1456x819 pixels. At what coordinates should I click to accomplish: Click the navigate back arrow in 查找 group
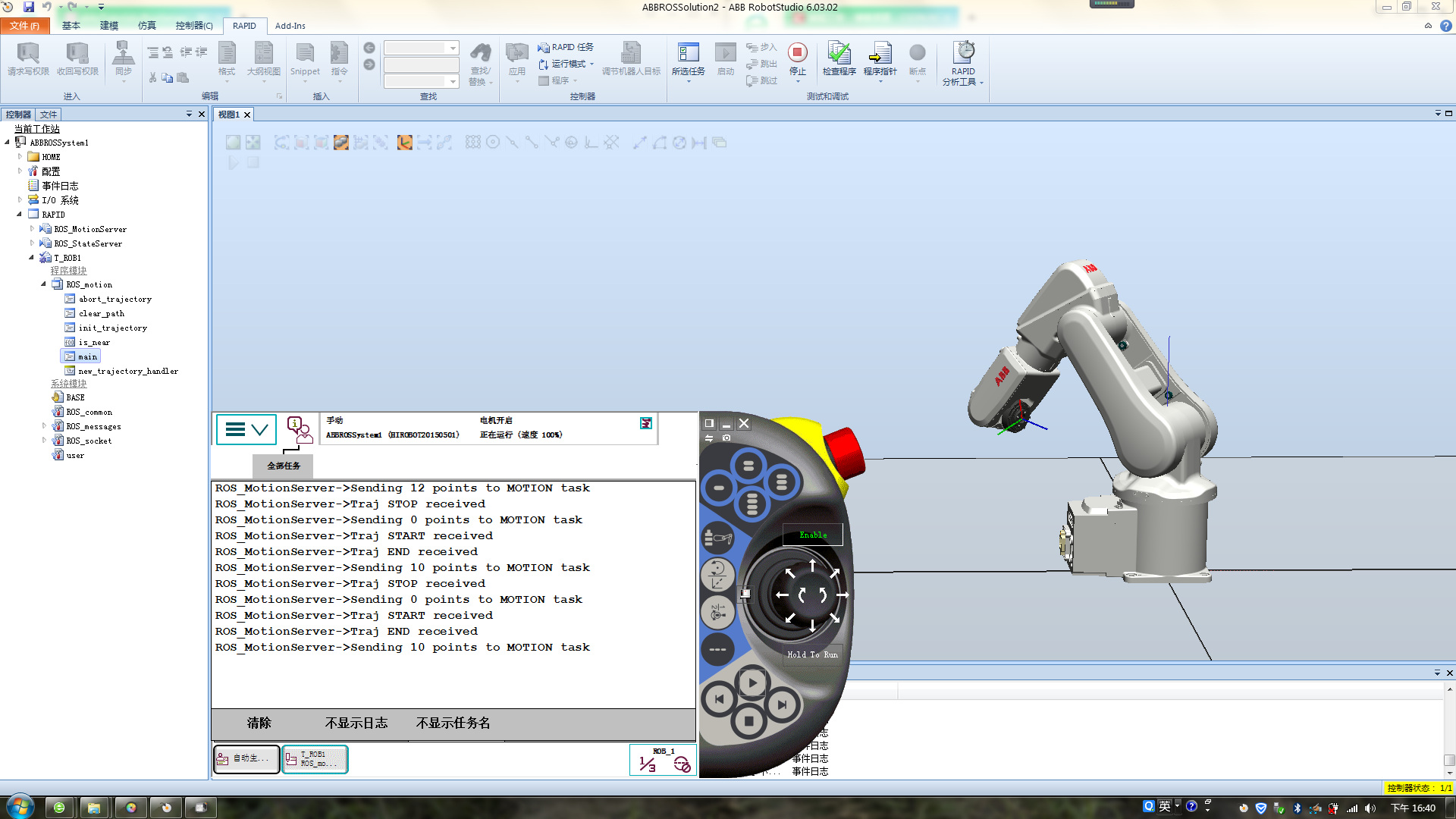coord(369,48)
